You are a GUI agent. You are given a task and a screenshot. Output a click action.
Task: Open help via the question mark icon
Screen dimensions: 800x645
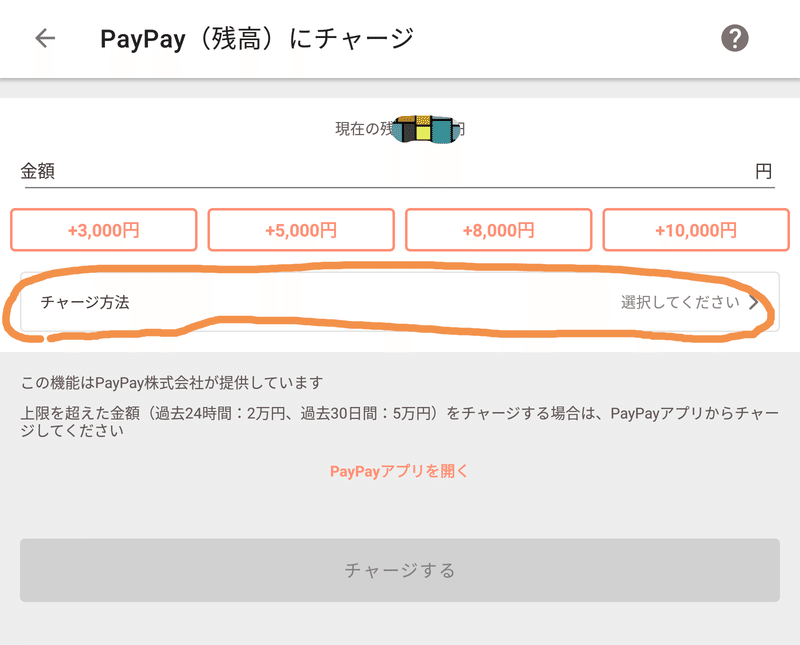(735, 37)
